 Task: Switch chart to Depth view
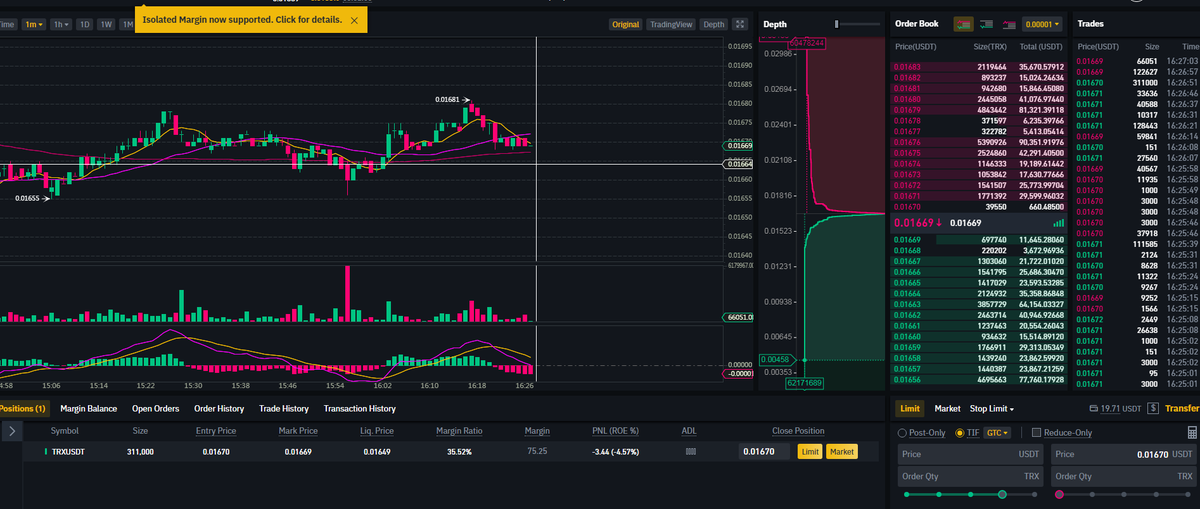coord(713,24)
